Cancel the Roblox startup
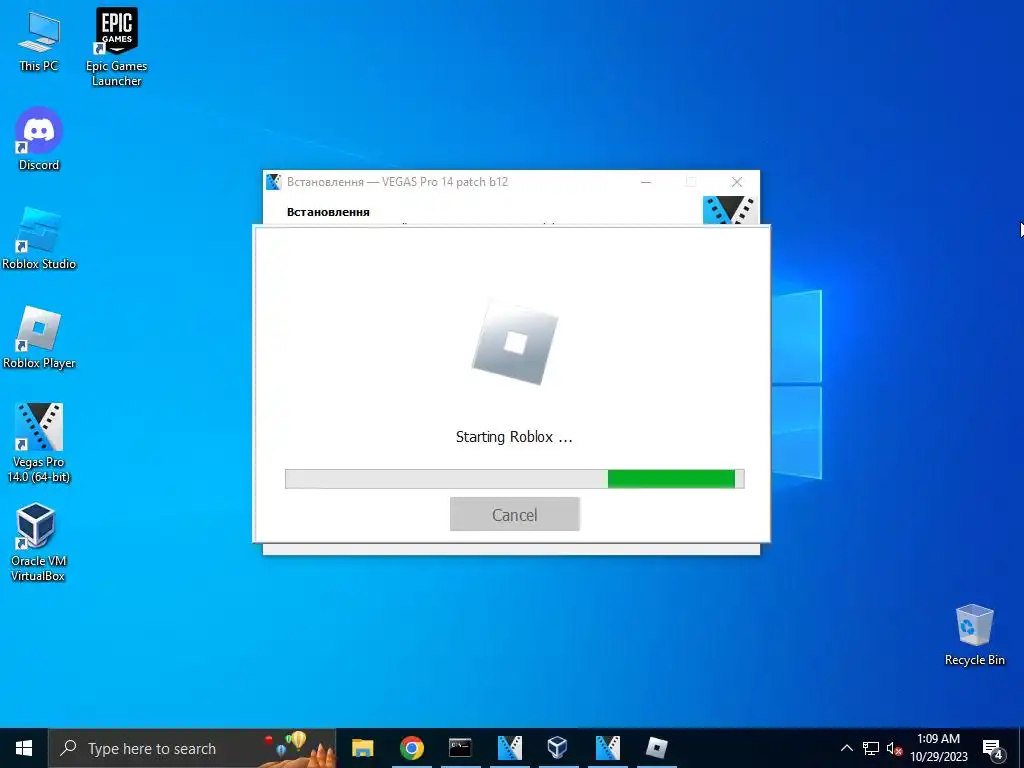 (x=515, y=515)
